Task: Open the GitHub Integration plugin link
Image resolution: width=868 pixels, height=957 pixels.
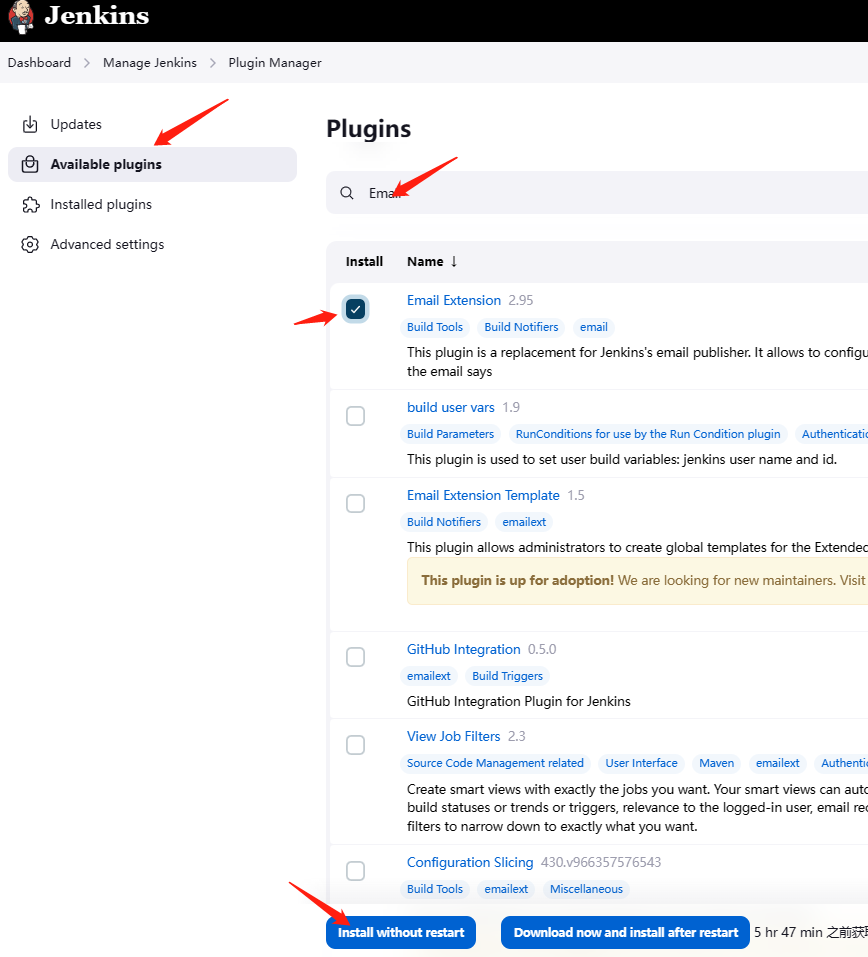Action: 463,649
